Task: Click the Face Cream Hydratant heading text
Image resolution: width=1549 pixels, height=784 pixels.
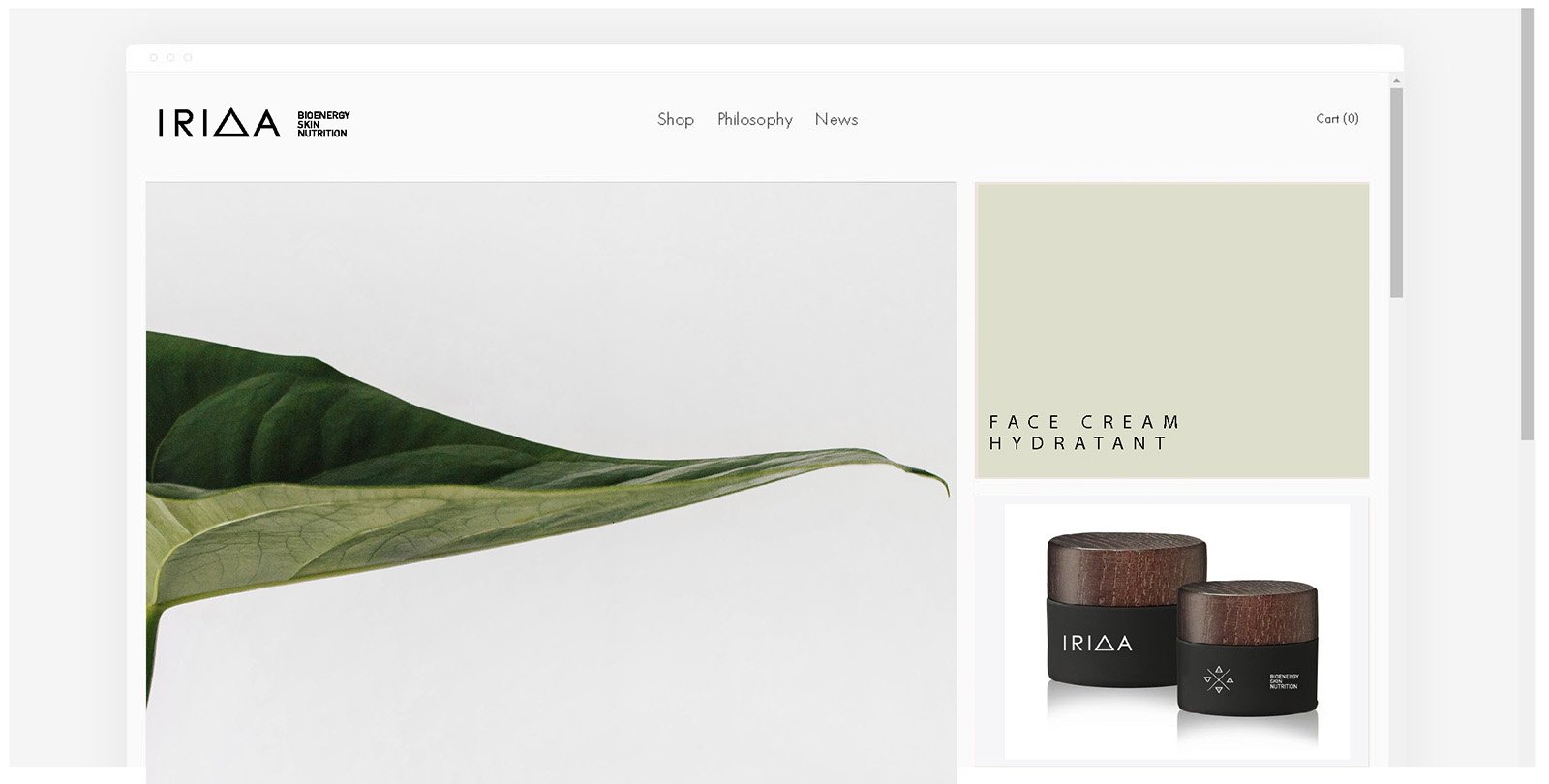Action: [1084, 433]
